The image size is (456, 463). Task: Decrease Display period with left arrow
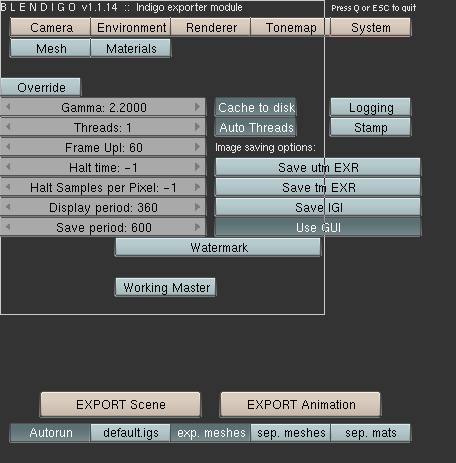tap(8, 207)
